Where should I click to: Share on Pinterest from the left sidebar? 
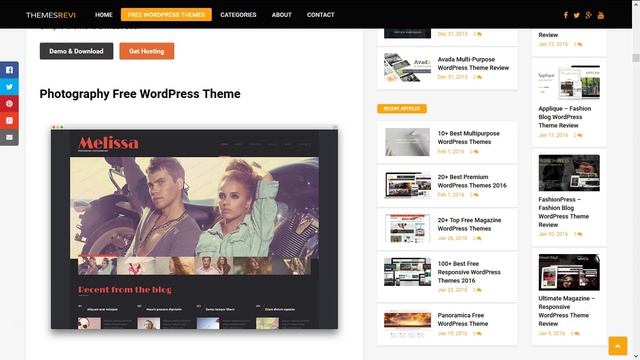point(9,104)
